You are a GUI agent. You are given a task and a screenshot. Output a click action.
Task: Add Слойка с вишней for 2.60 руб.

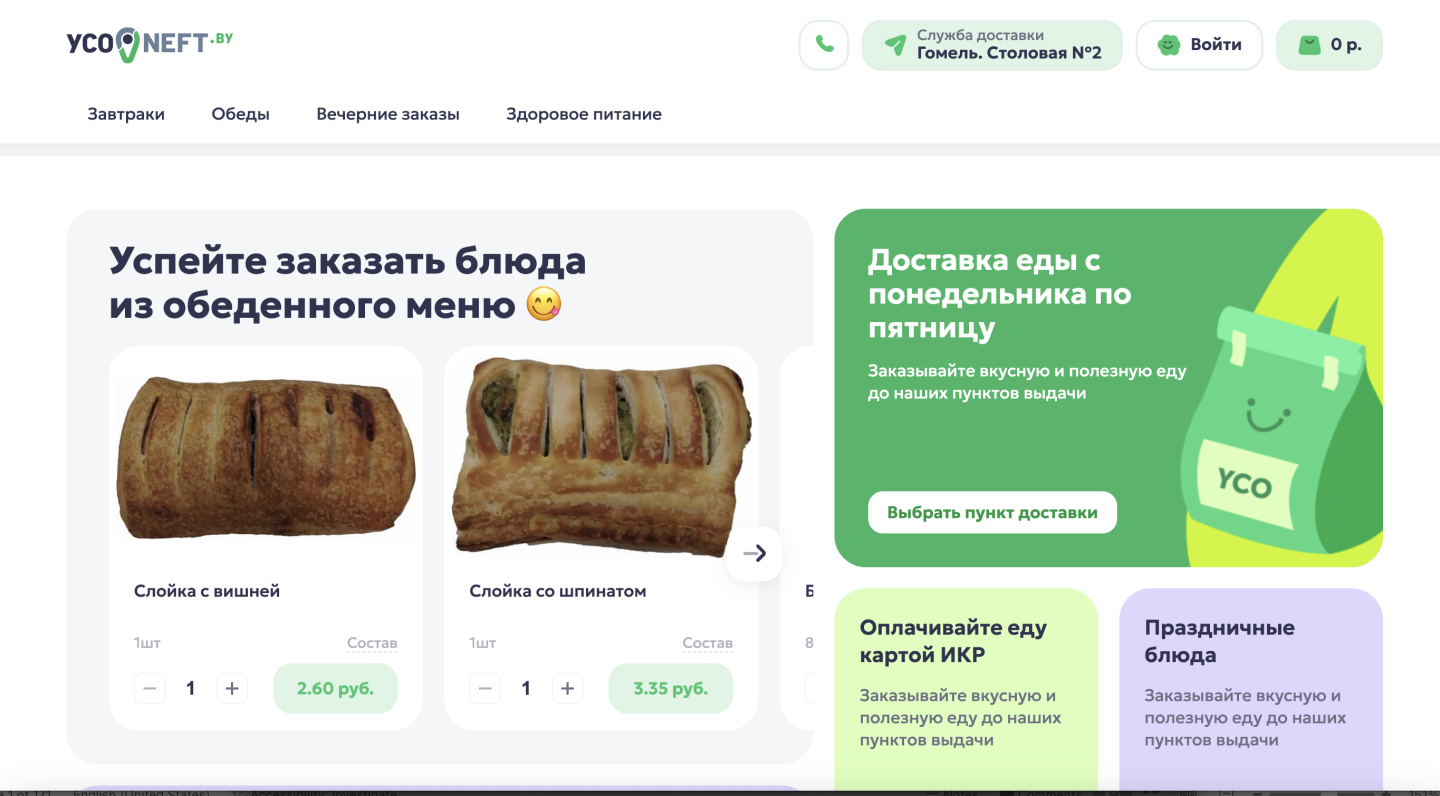tap(335, 688)
